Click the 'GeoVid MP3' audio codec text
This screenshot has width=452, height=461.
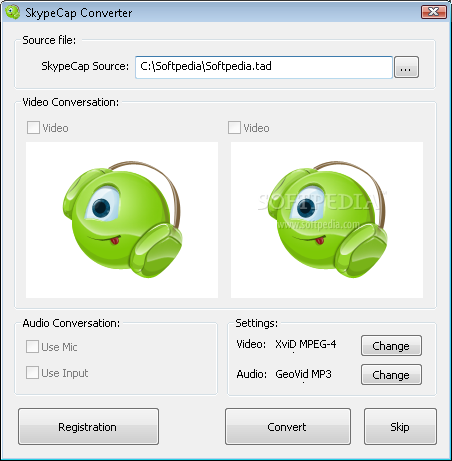(303, 374)
